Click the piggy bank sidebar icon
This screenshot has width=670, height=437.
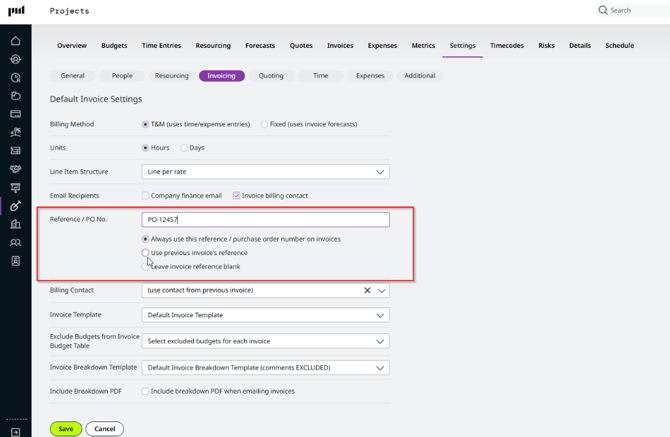pyautogui.click(x=15, y=95)
